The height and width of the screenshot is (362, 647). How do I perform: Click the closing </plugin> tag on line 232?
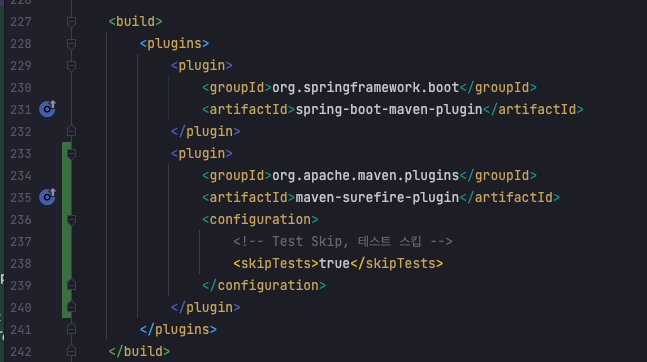(205, 131)
